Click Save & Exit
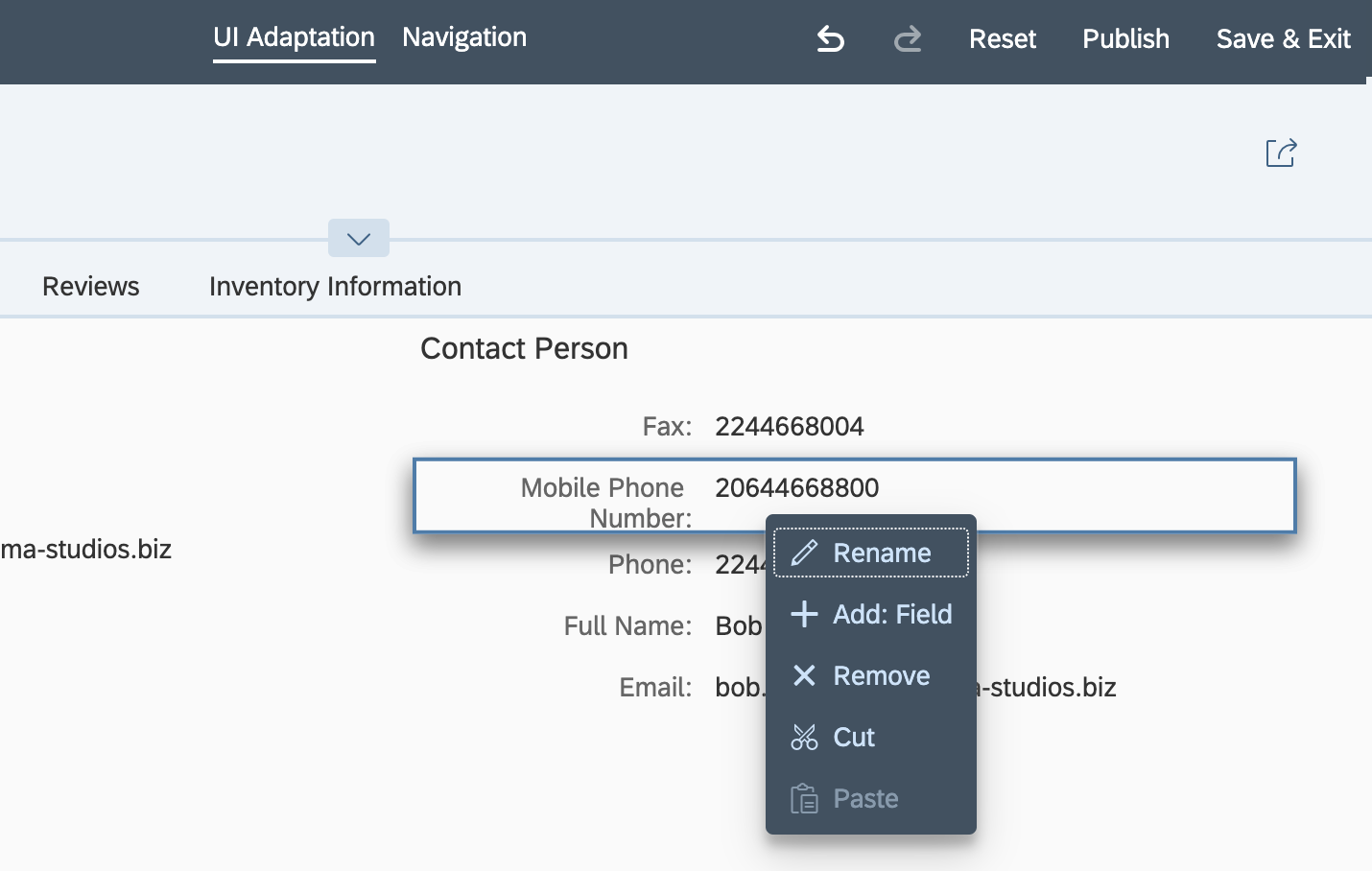This screenshot has height=871, width=1372. tap(1283, 39)
